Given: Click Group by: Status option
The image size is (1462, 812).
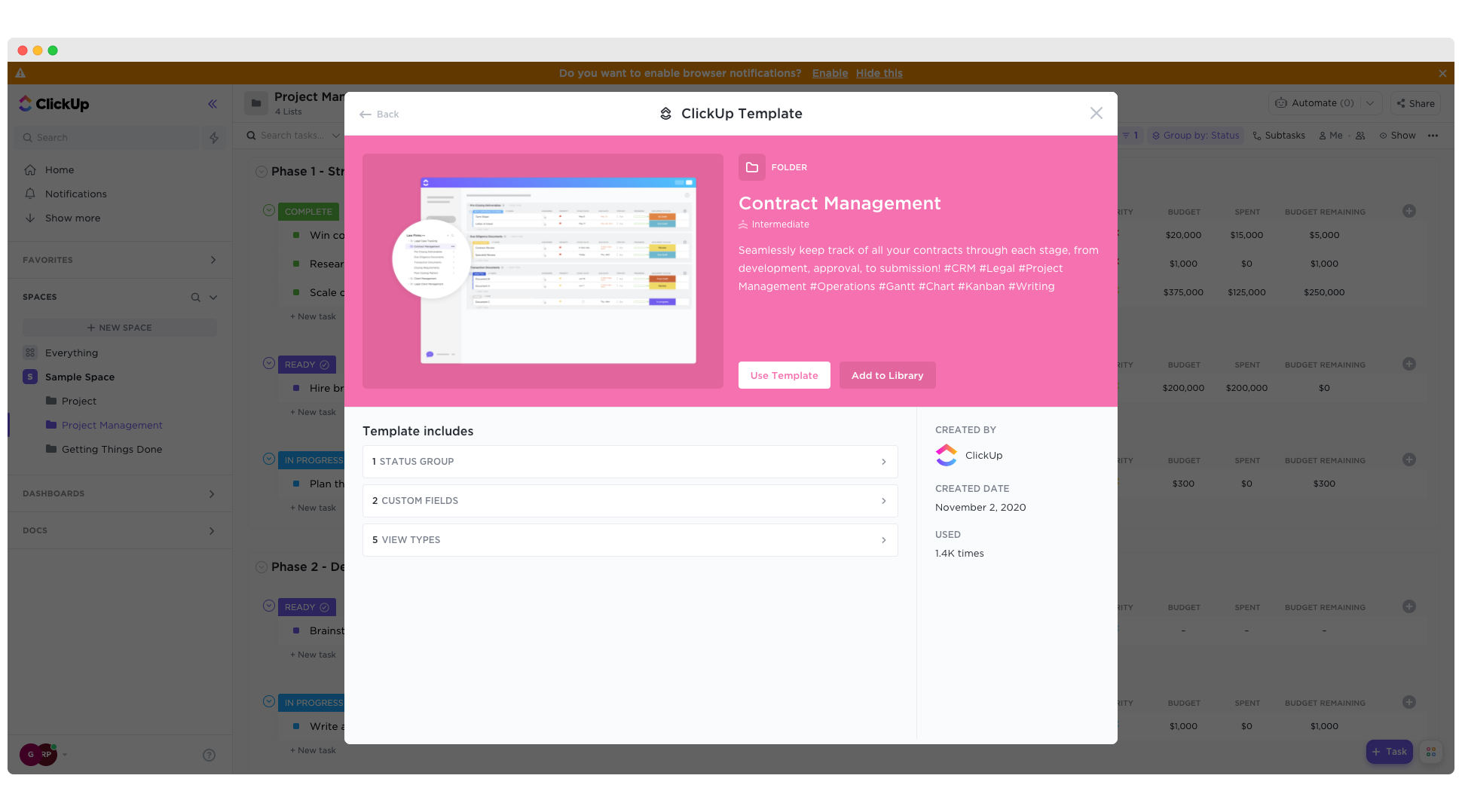Looking at the screenshot, I should click(x=1195, y=136).
